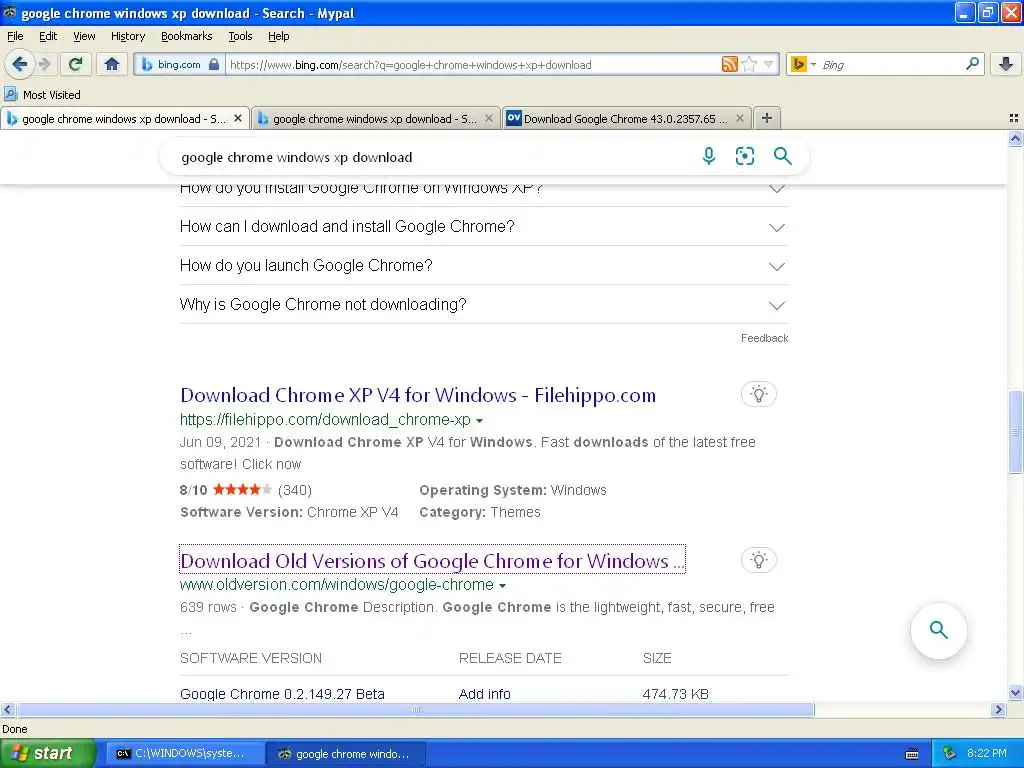Open the Edit menu
Screen dimensions: 1024x768
[48, 36]
